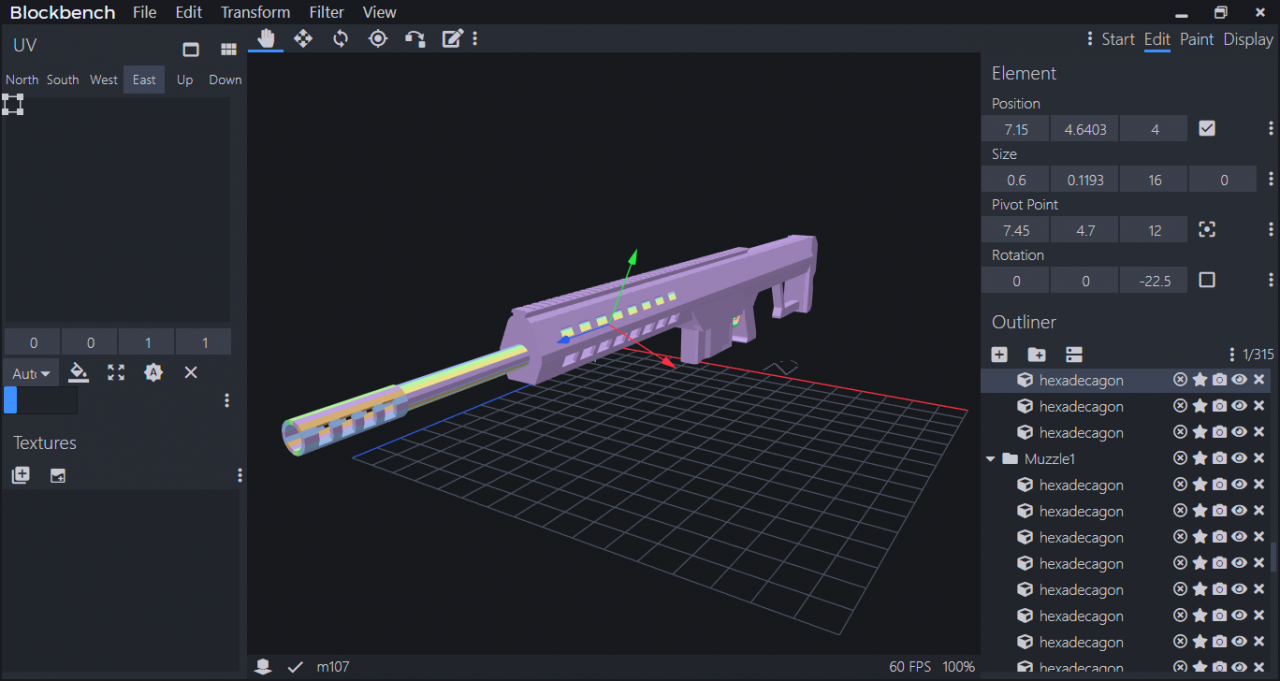
Task: Toggle the checkbox next to Position fields
Action: pos(1207,129)
